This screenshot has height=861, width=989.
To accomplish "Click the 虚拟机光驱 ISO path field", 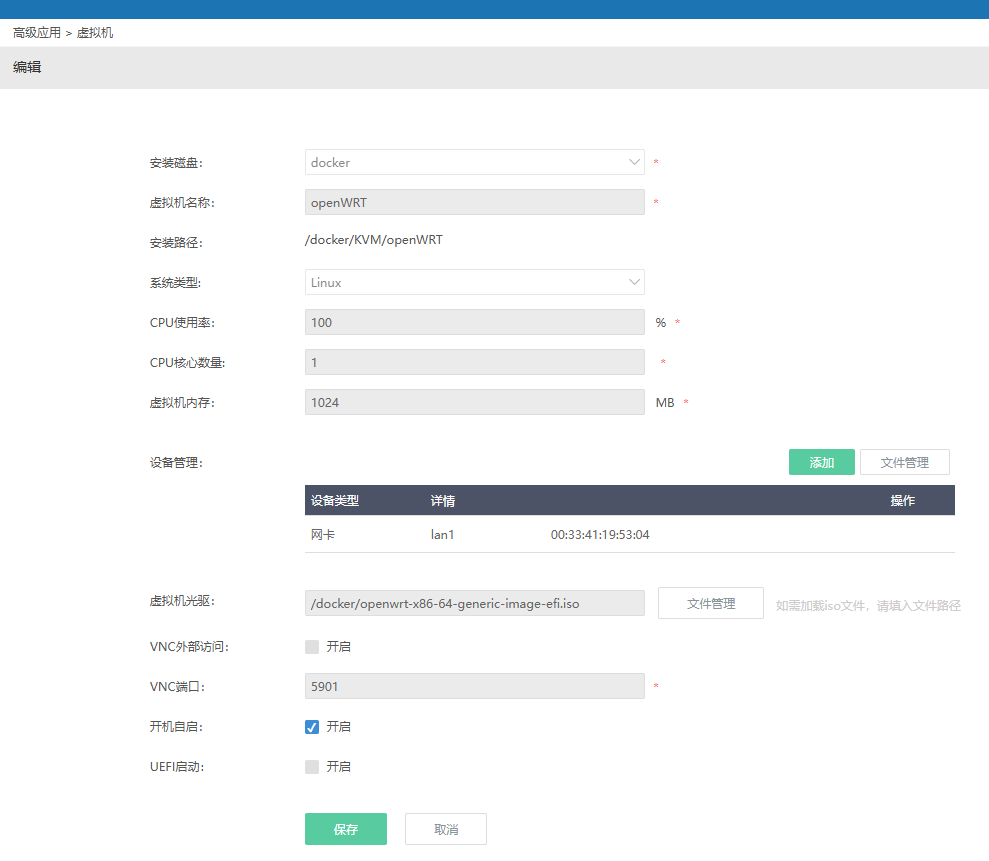I will coord(474,603).
